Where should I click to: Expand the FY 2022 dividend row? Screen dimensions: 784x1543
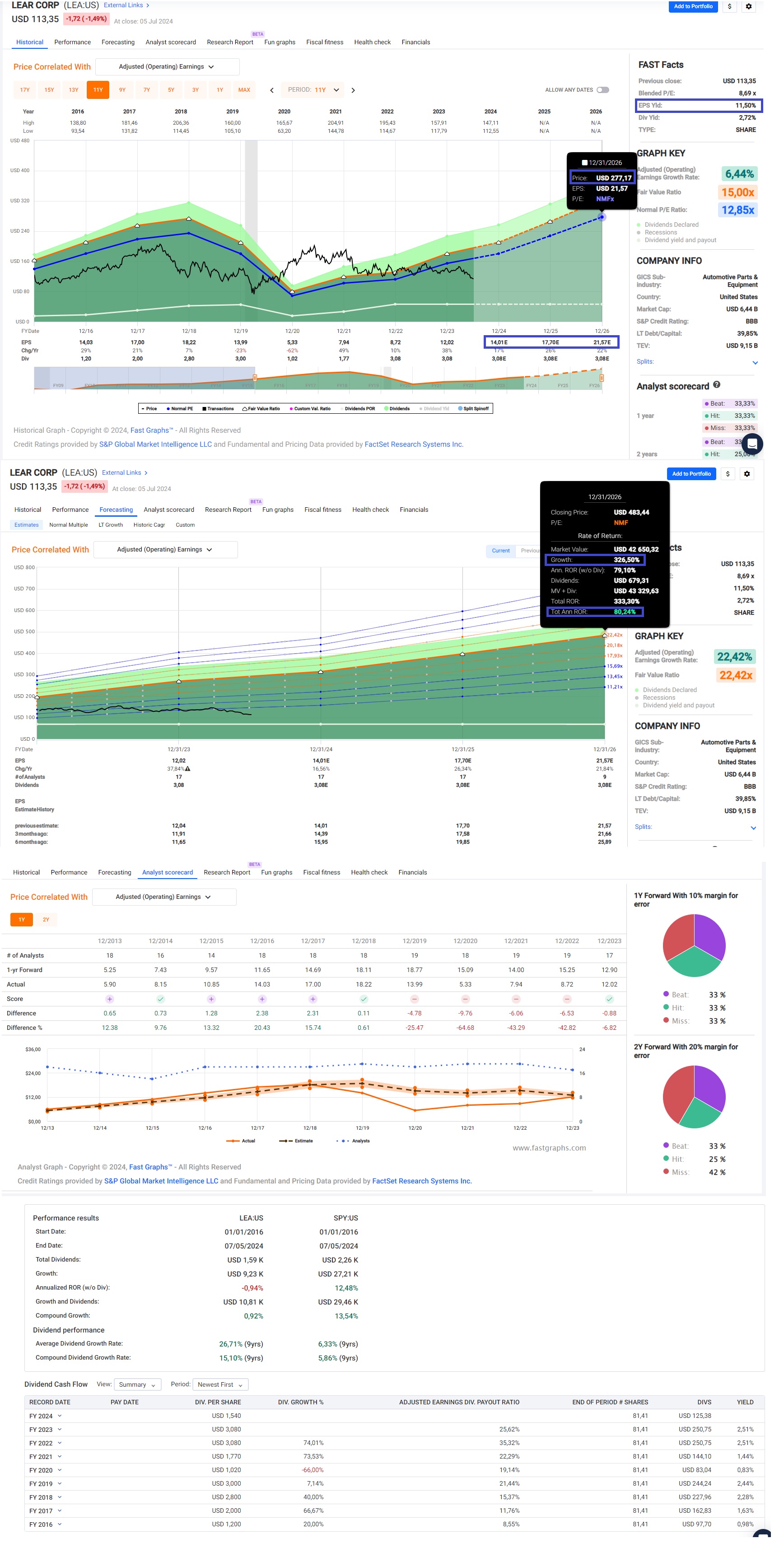(x=60, y=1443)
